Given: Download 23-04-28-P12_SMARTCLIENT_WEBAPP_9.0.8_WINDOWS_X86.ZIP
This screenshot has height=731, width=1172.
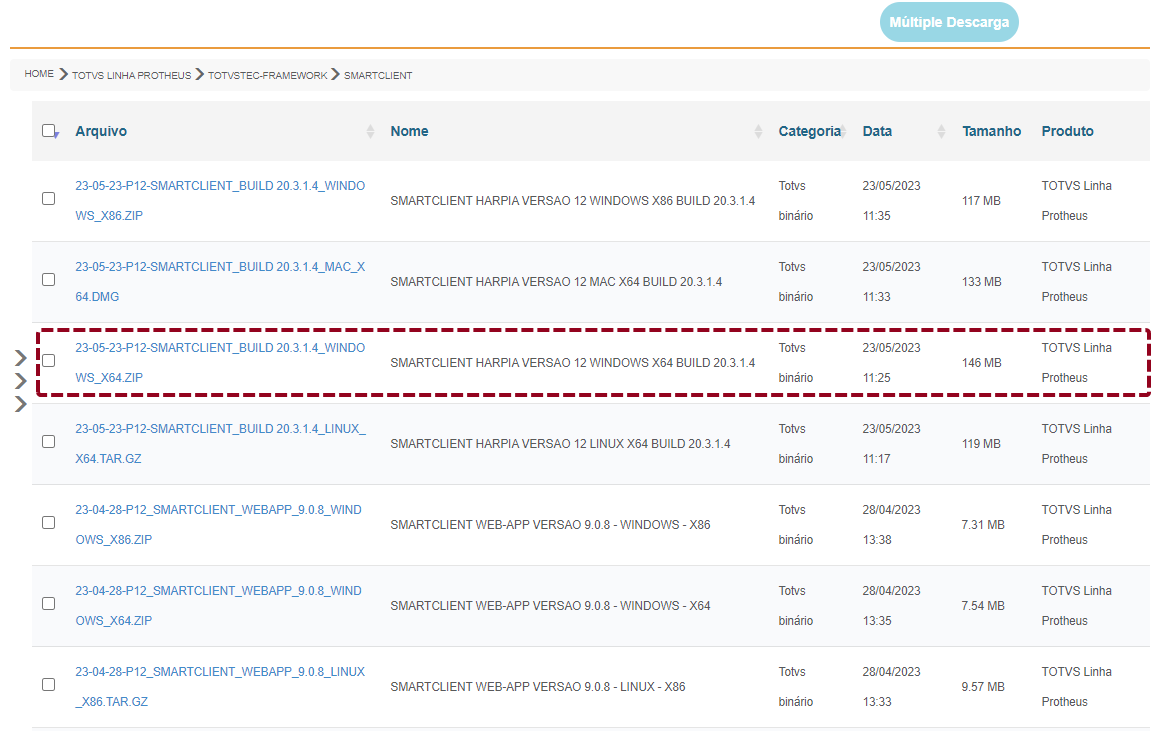Looking at the screenshot, I should click(218, 525).
